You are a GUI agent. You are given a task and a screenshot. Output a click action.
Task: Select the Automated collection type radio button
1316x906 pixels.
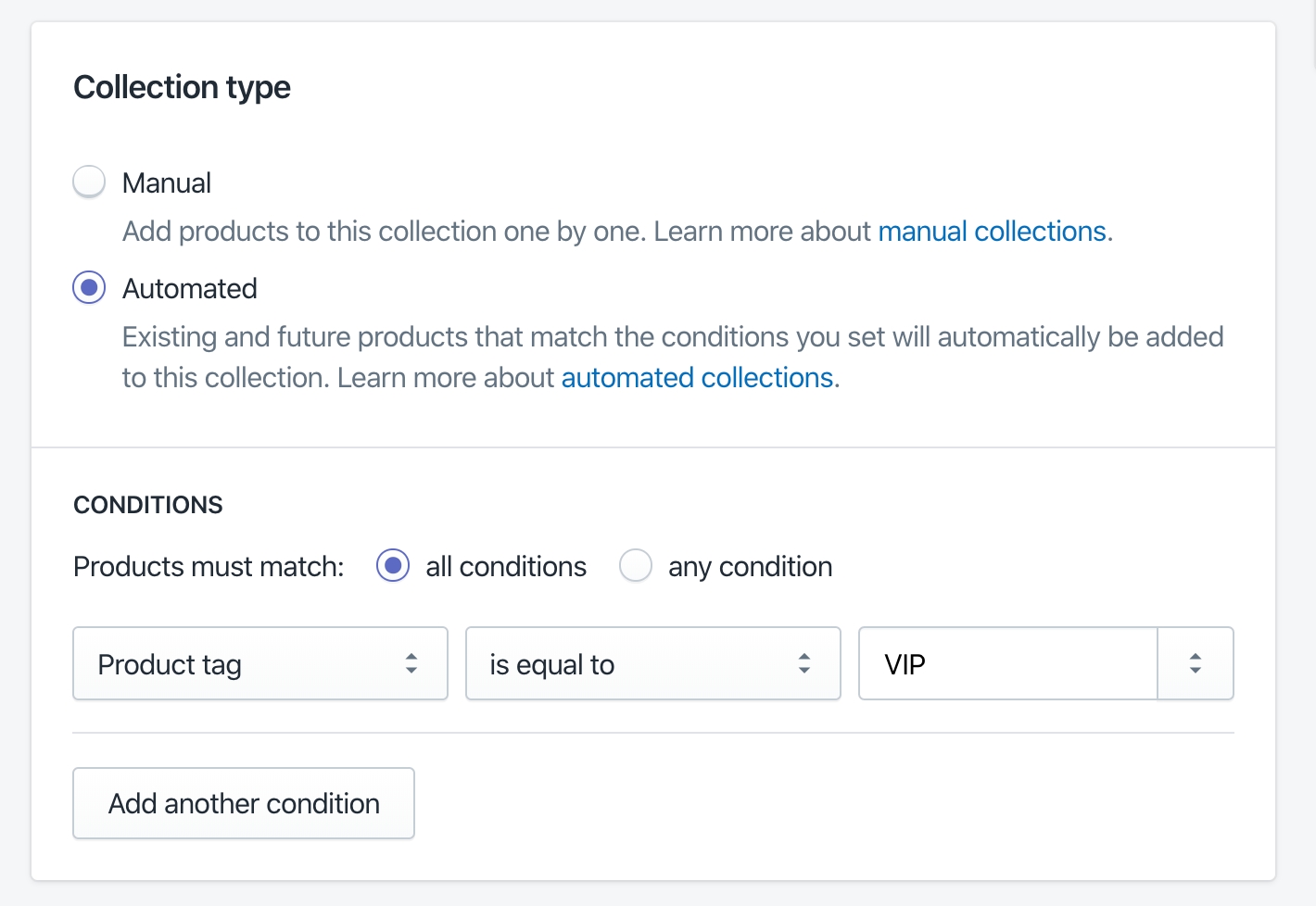89,288
